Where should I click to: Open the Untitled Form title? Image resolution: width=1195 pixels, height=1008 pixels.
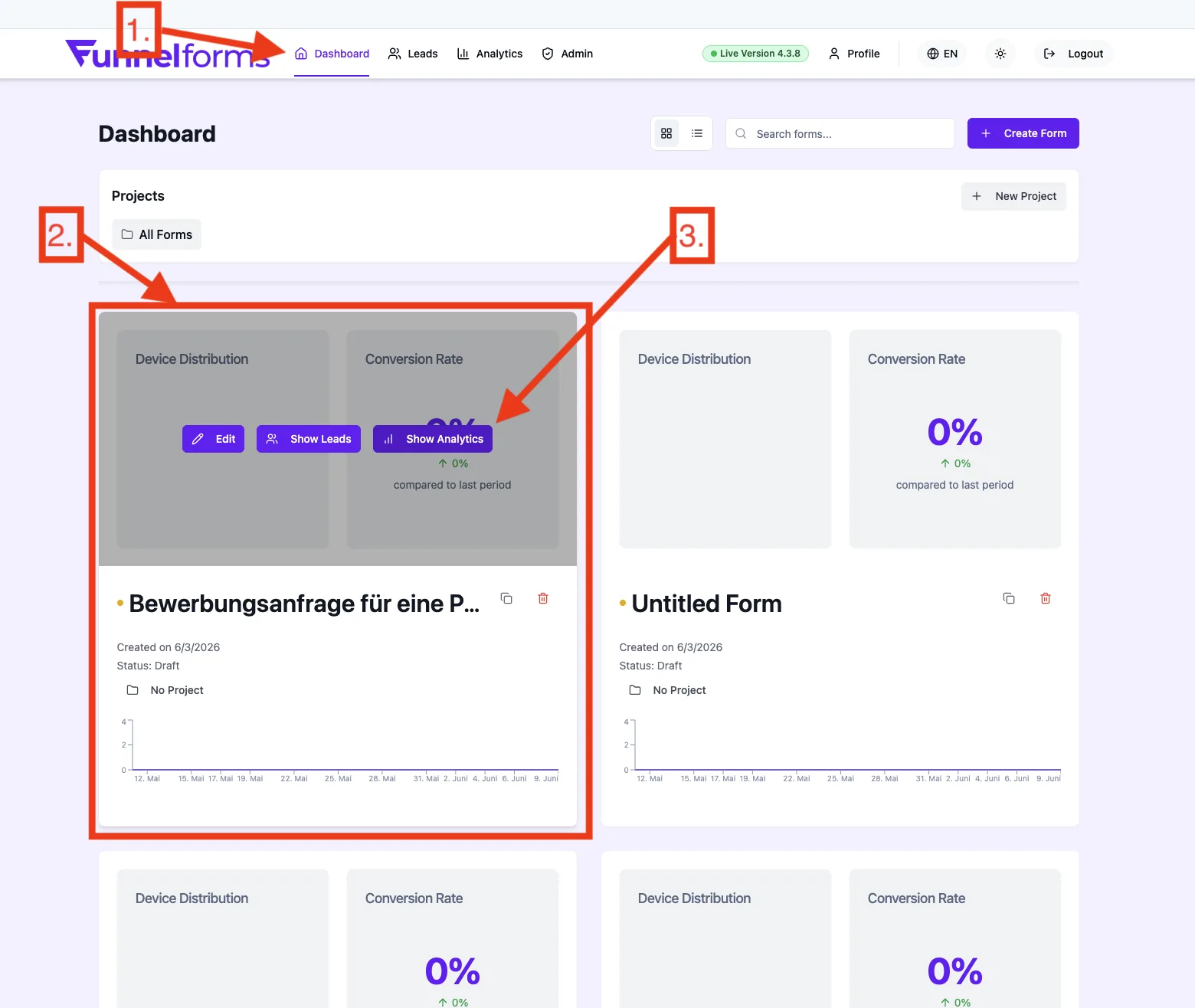(707, 604)
